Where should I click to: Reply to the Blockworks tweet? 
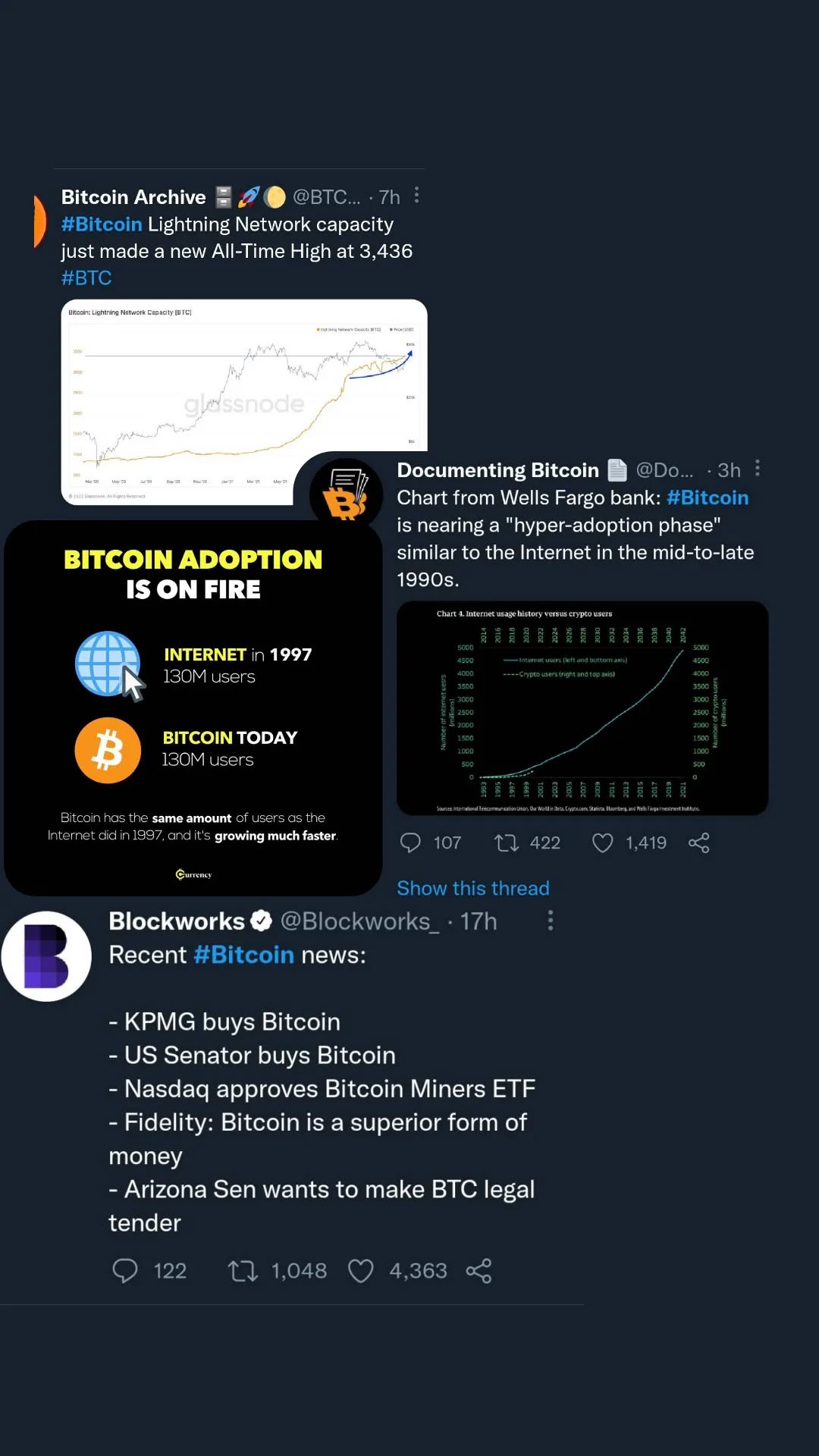(125, 1270)
